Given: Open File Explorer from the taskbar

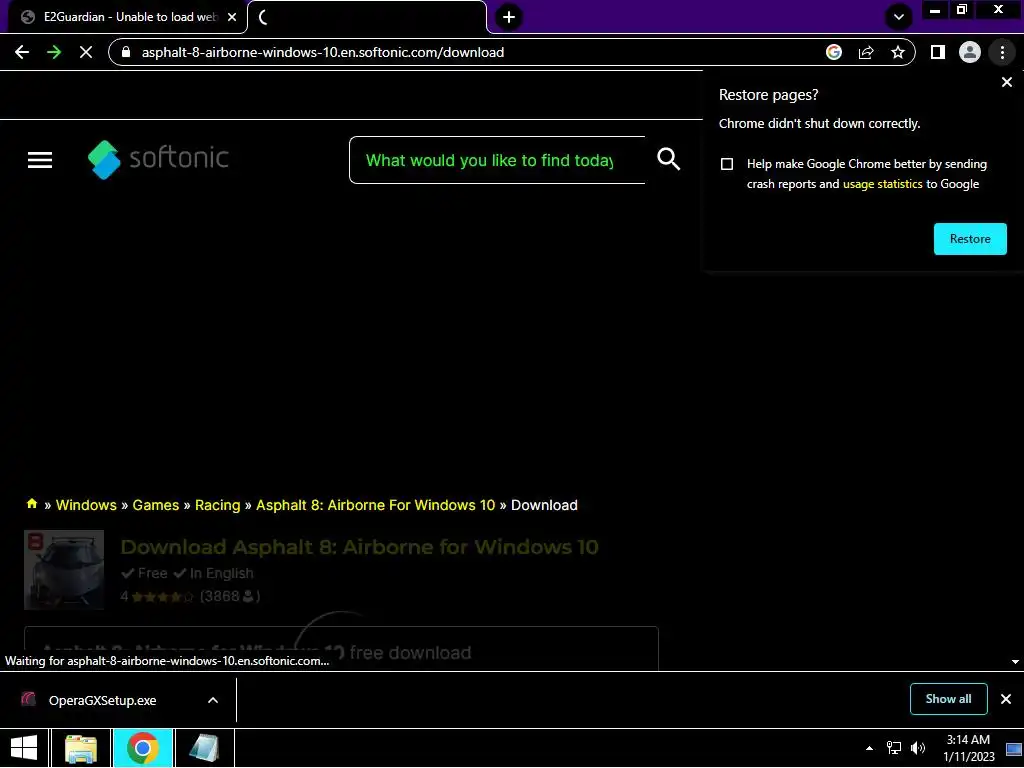Looking at the screenshot, I should click(81, 748).
